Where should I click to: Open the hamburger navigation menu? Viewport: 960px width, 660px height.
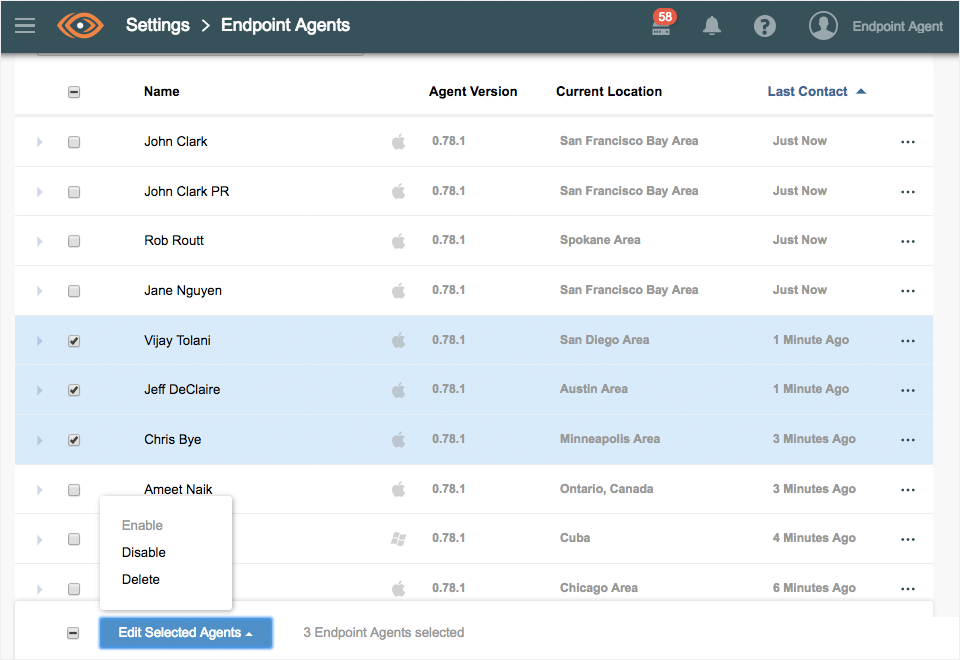click(25, 26)
